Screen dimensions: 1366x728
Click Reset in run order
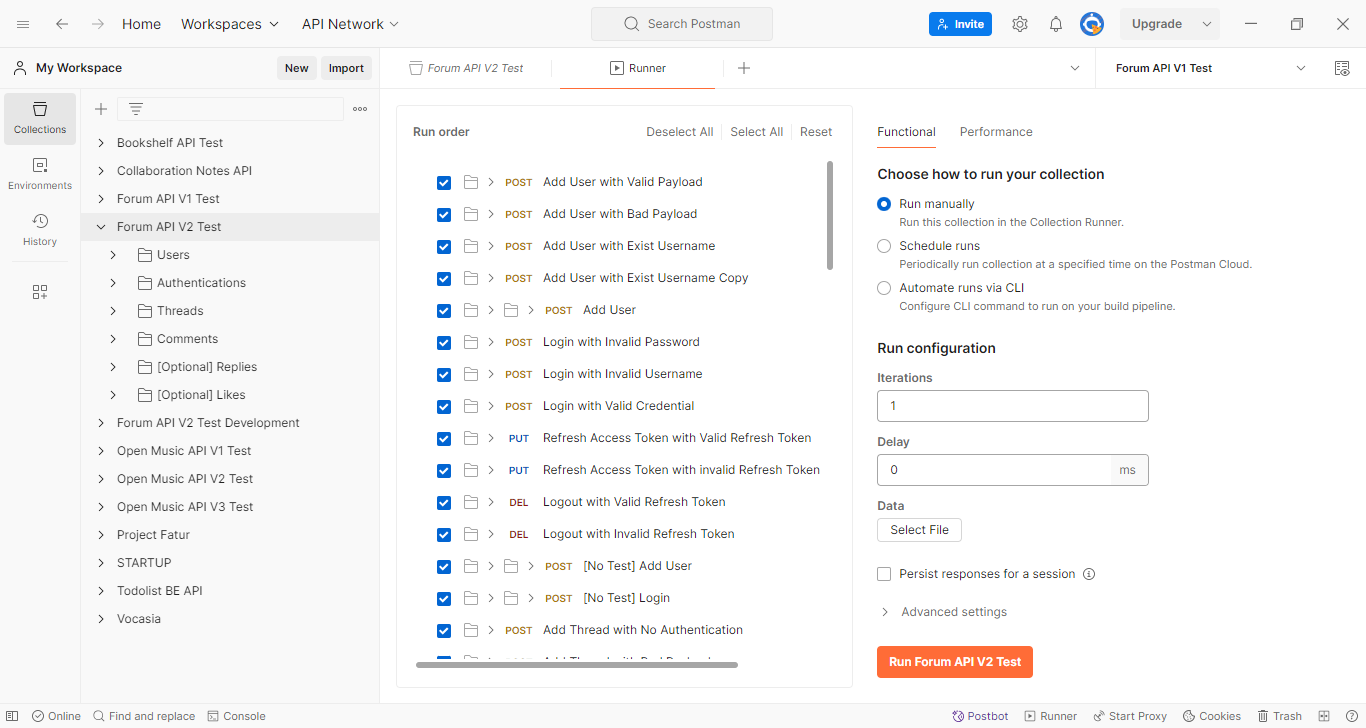816,132
